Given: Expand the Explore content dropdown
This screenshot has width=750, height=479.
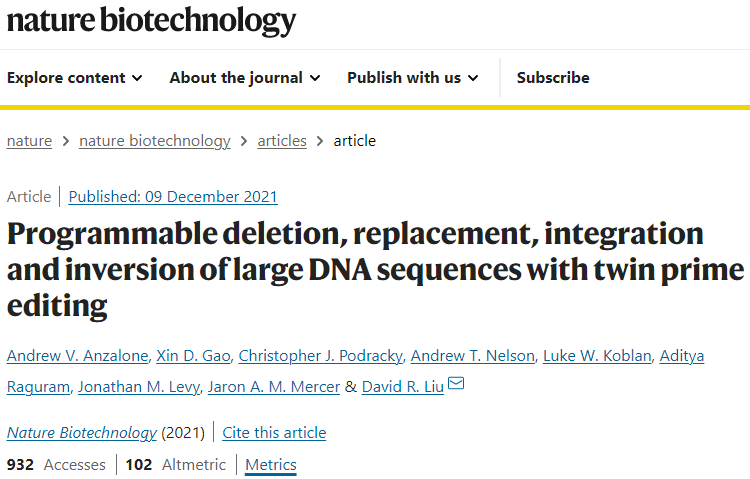Looking at the screenshot, I should (75, 78).
